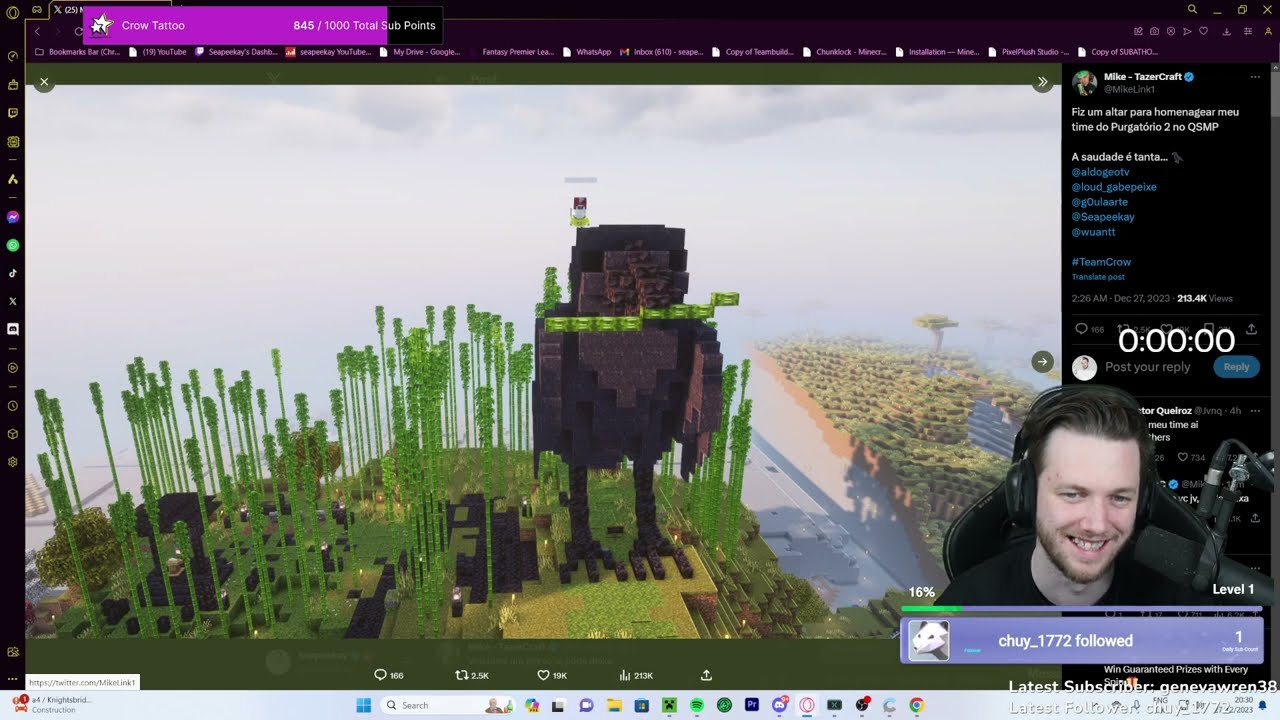1280x720 pixels.
Task: Open PixelPlush Studio bookmark
Action: (x=1028, y=52)
